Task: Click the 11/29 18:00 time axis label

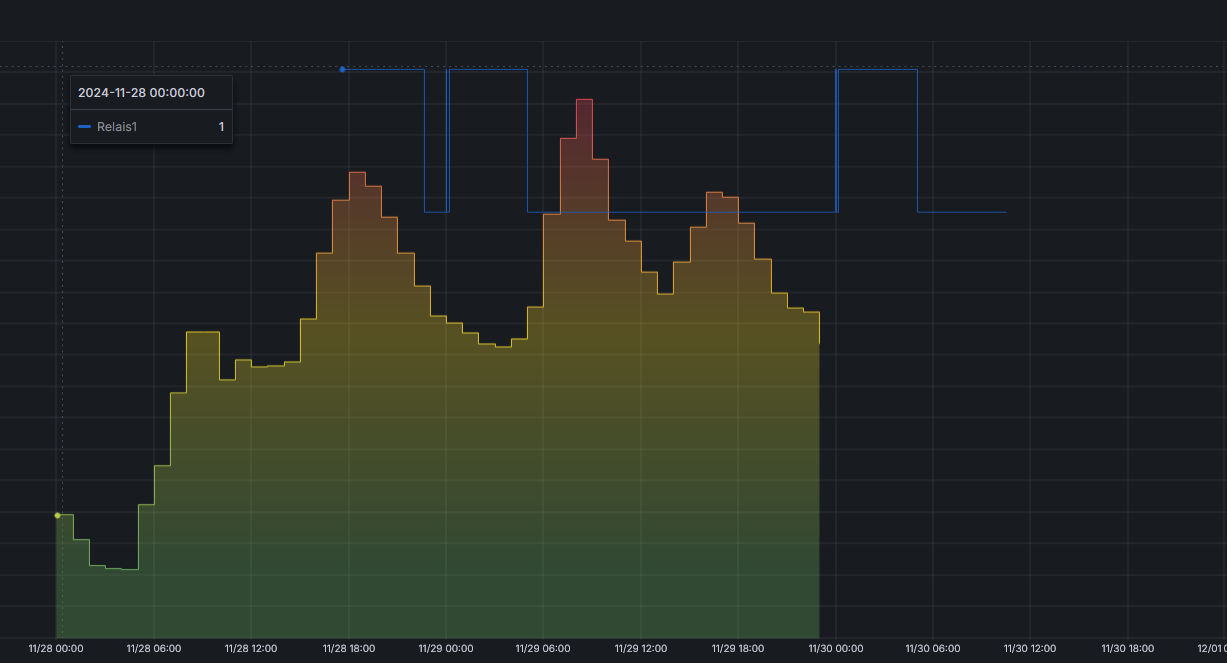Action: [x=738, y=649]
